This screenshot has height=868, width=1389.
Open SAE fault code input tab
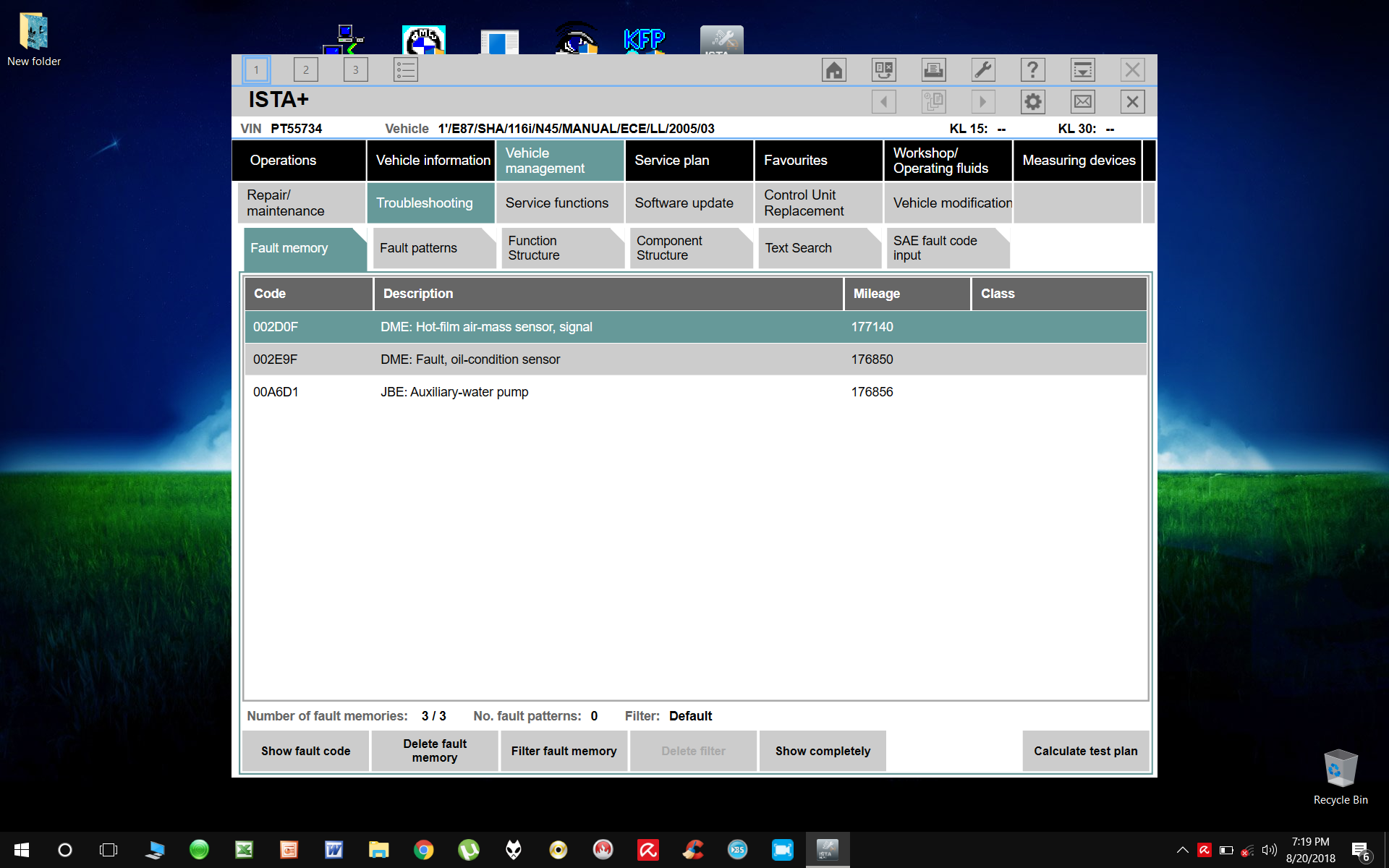tap(948, 248)
